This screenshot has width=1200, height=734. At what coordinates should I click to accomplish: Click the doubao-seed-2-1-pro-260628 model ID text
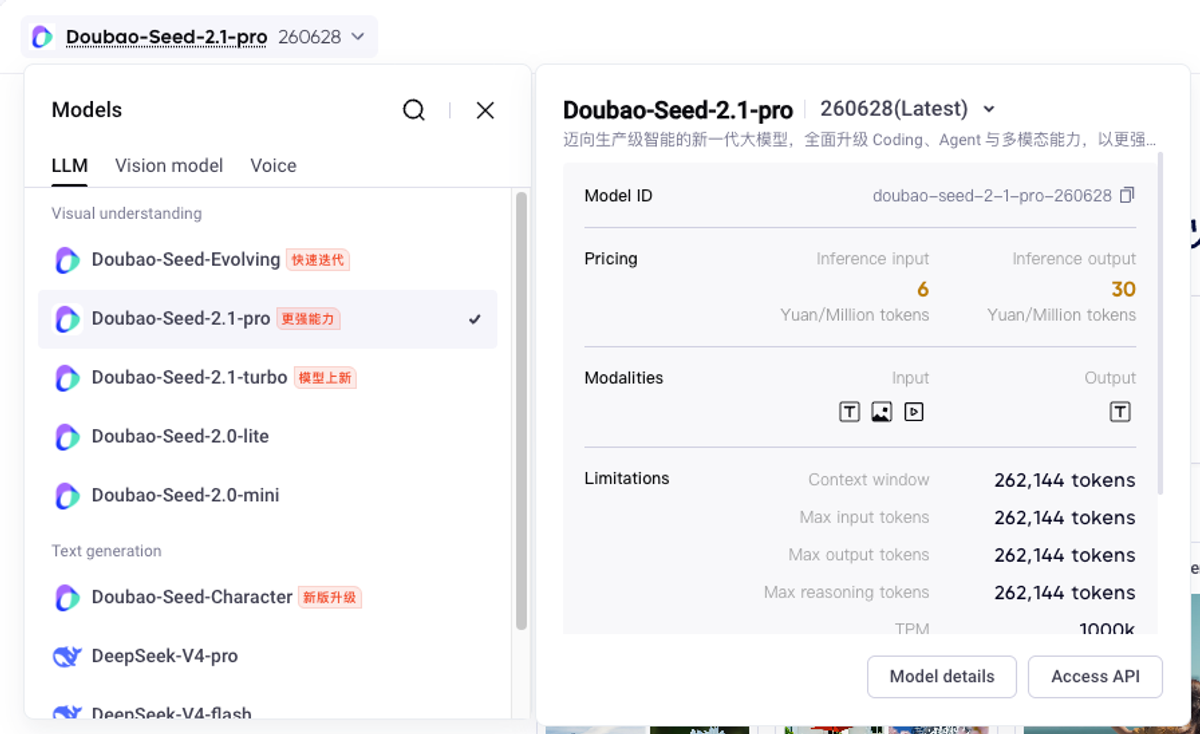(x=992, y=196)
